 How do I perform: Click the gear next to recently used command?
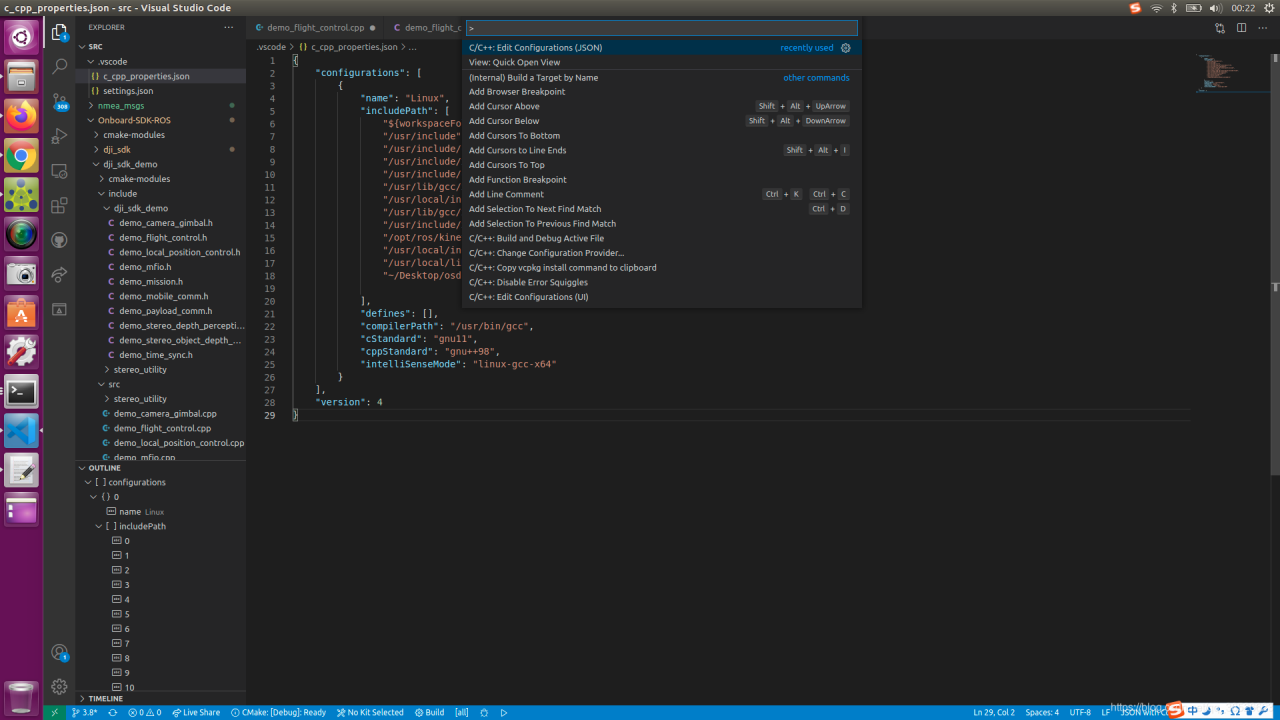click(x=845, y=48)
